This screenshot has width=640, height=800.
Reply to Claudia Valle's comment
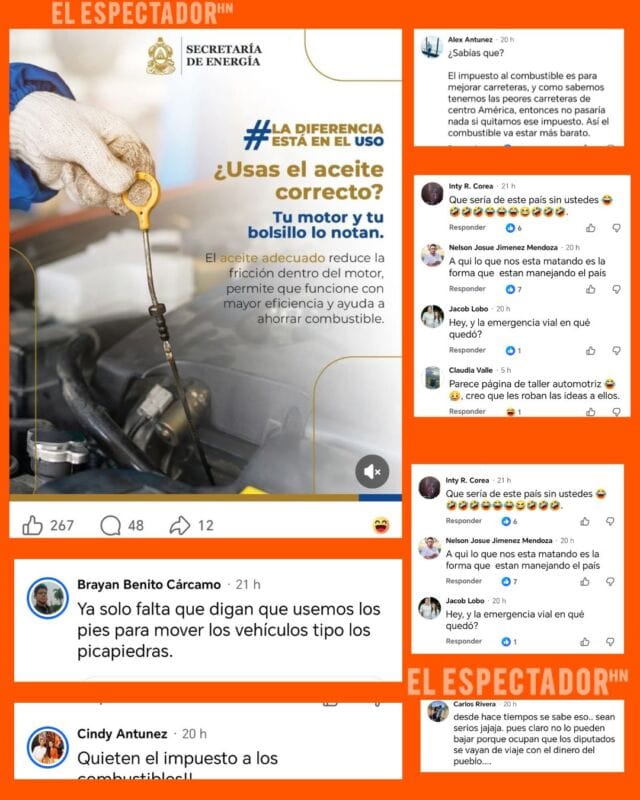467,411
